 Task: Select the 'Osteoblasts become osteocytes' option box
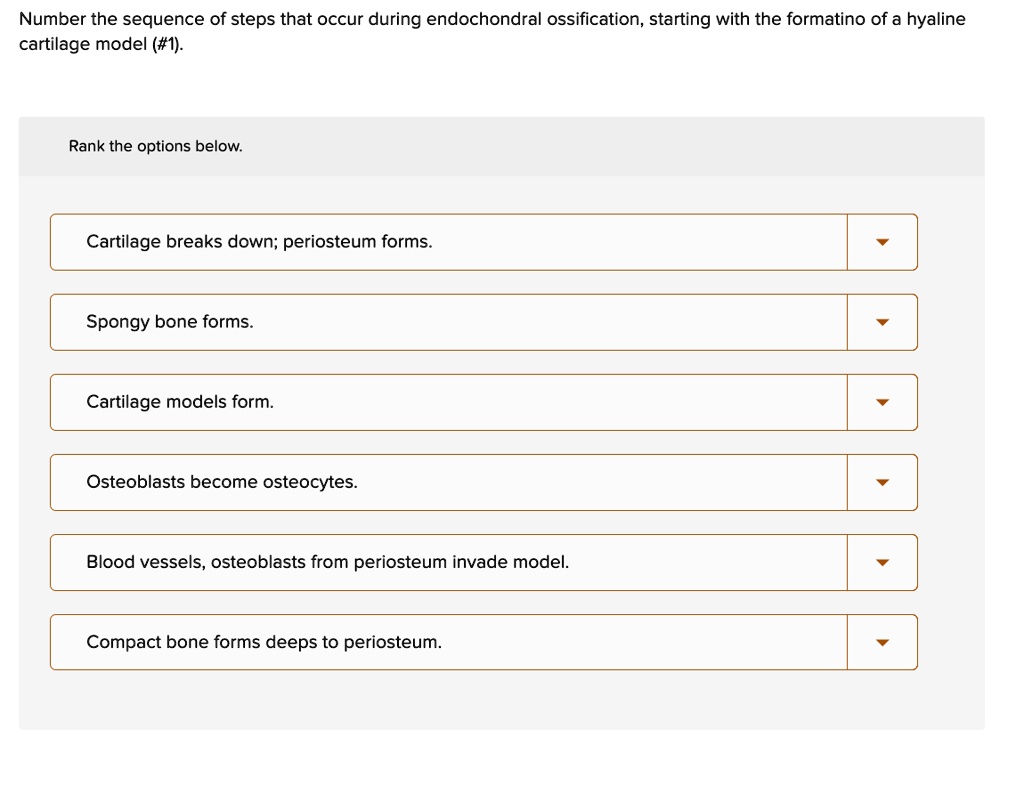pos(448,482)
